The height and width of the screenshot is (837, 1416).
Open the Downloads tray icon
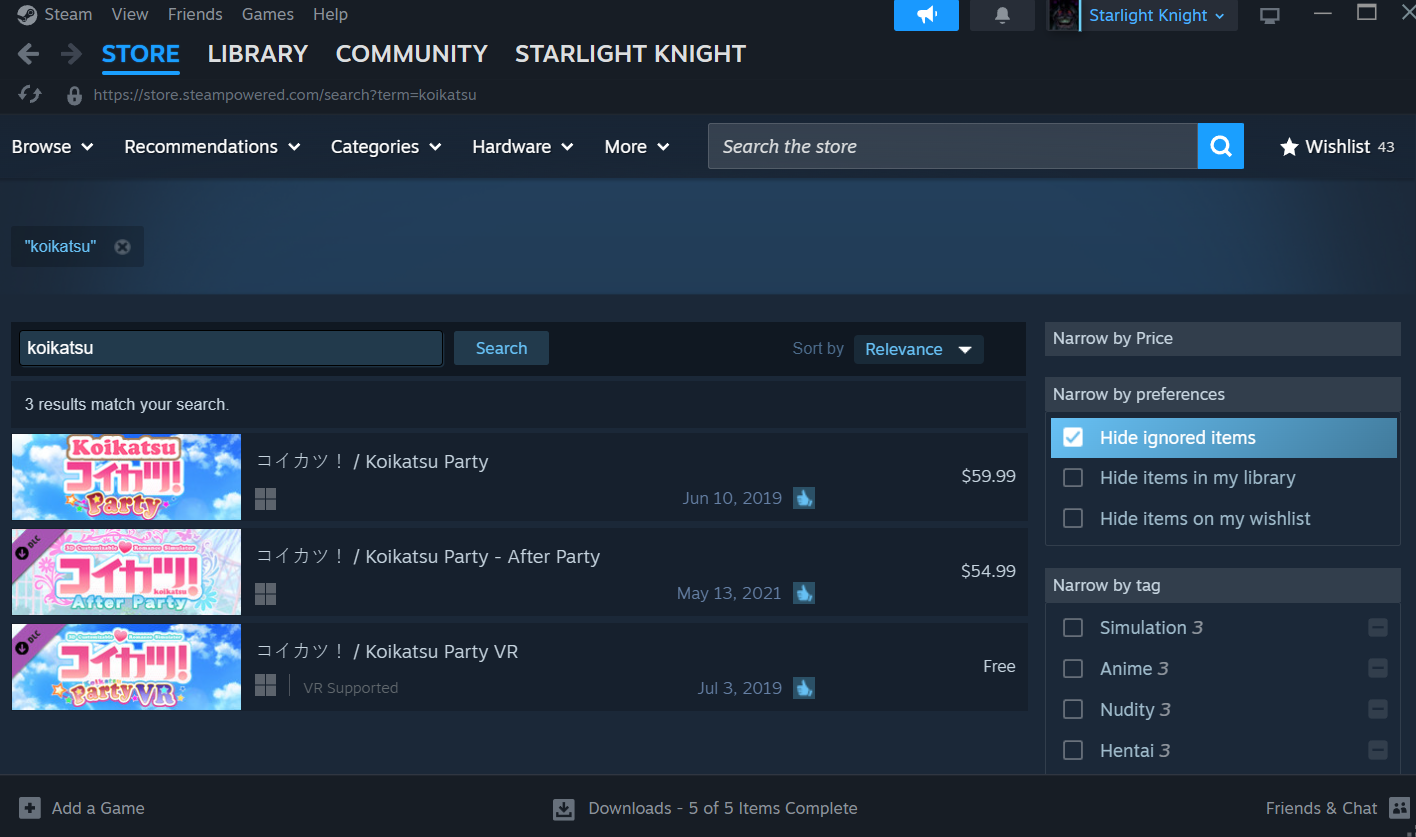coord(564,808)
